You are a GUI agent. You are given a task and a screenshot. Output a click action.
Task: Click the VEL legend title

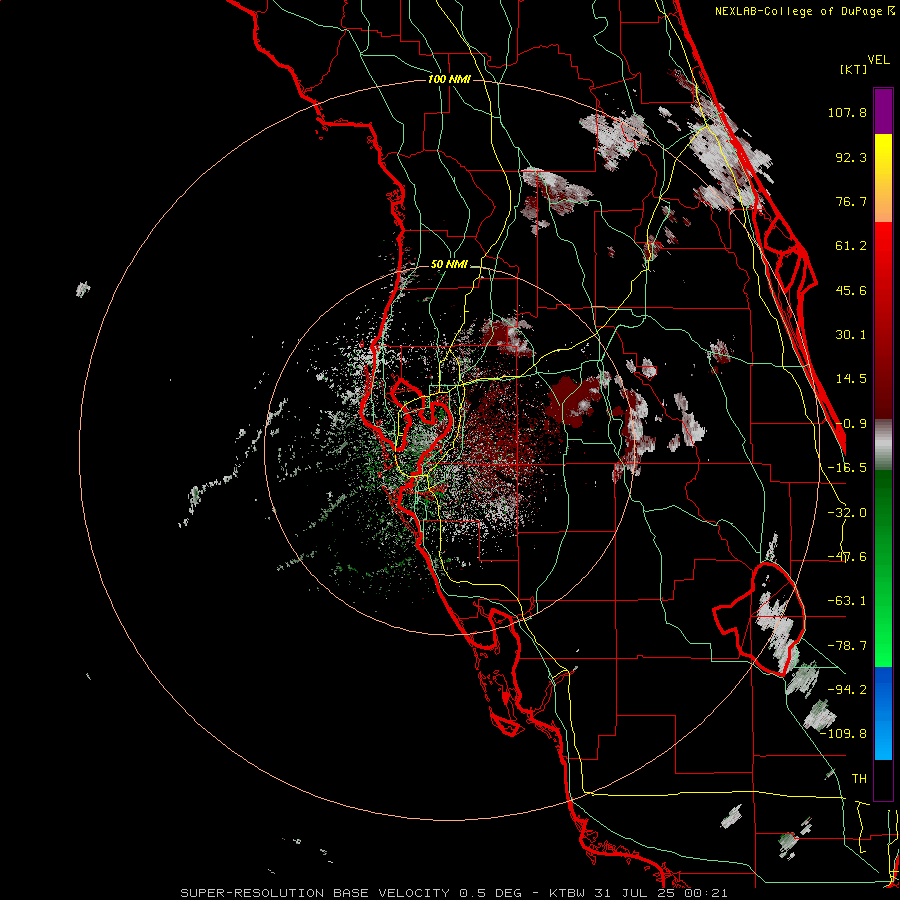point(879,60)
